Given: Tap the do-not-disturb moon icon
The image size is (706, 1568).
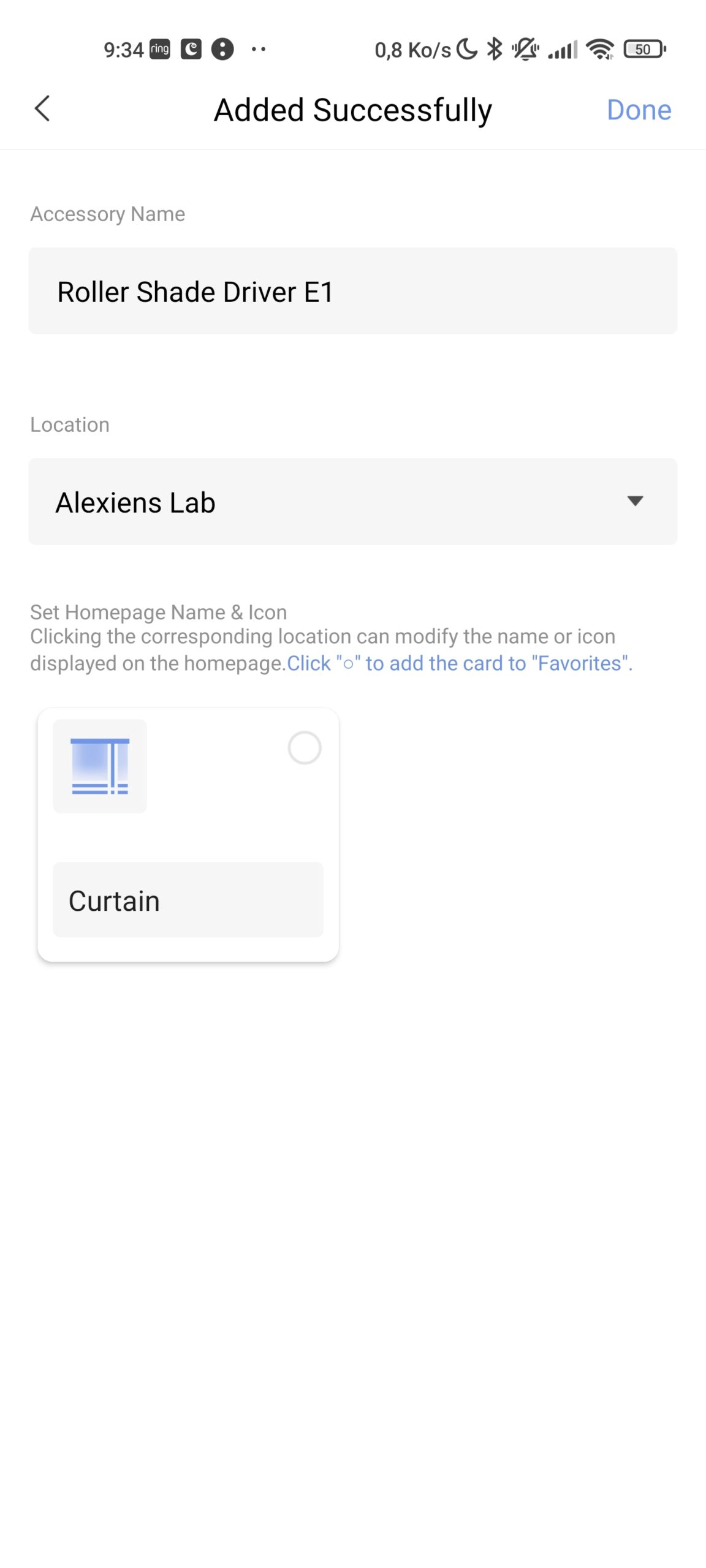Looking at the screenshot, I should tap(467, 49).
